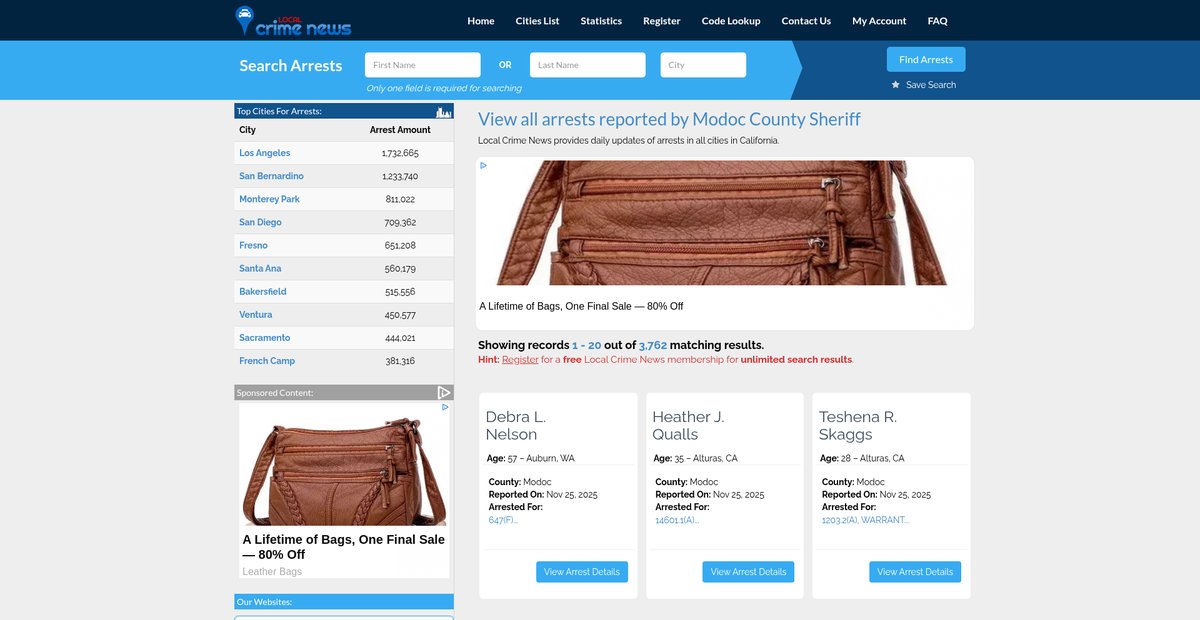Open the Sacramento city link
This screenshot has height=620, width=1200.
(x=265, y=337)
